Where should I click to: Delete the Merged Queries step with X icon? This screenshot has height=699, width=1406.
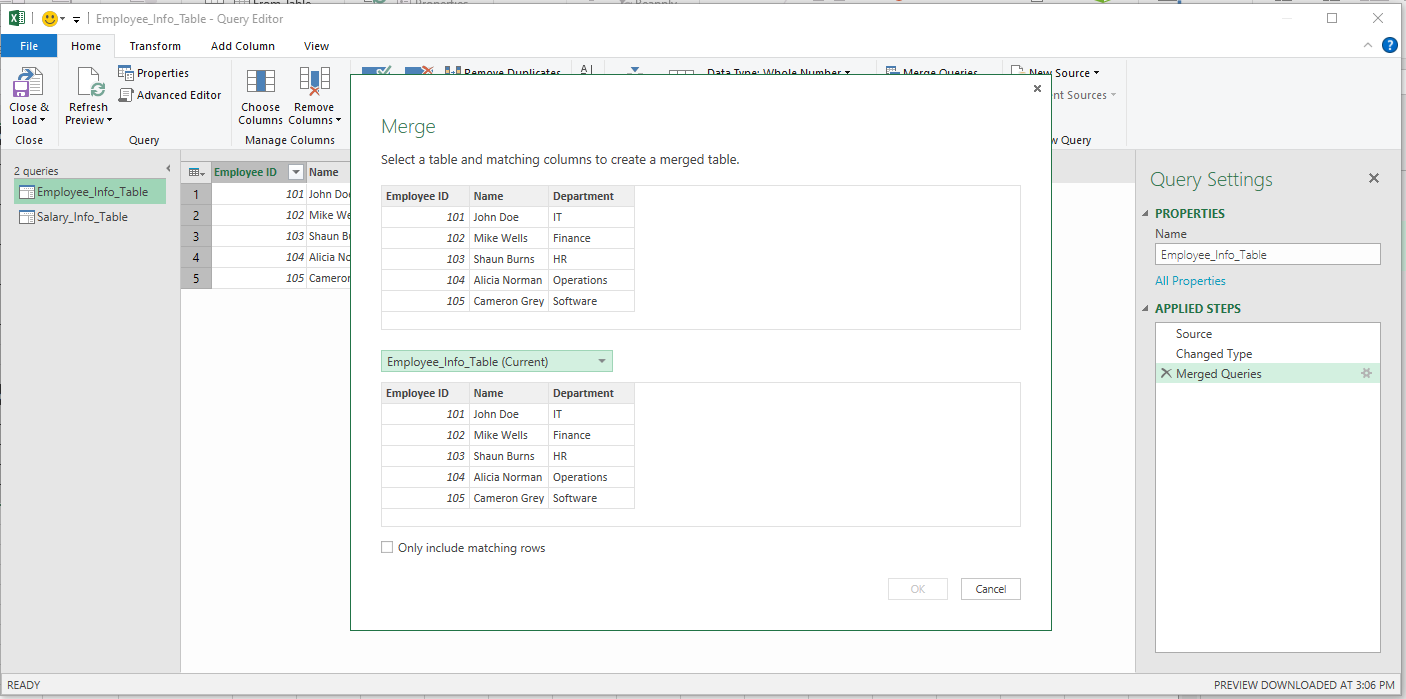click(x=1165, y=373)
